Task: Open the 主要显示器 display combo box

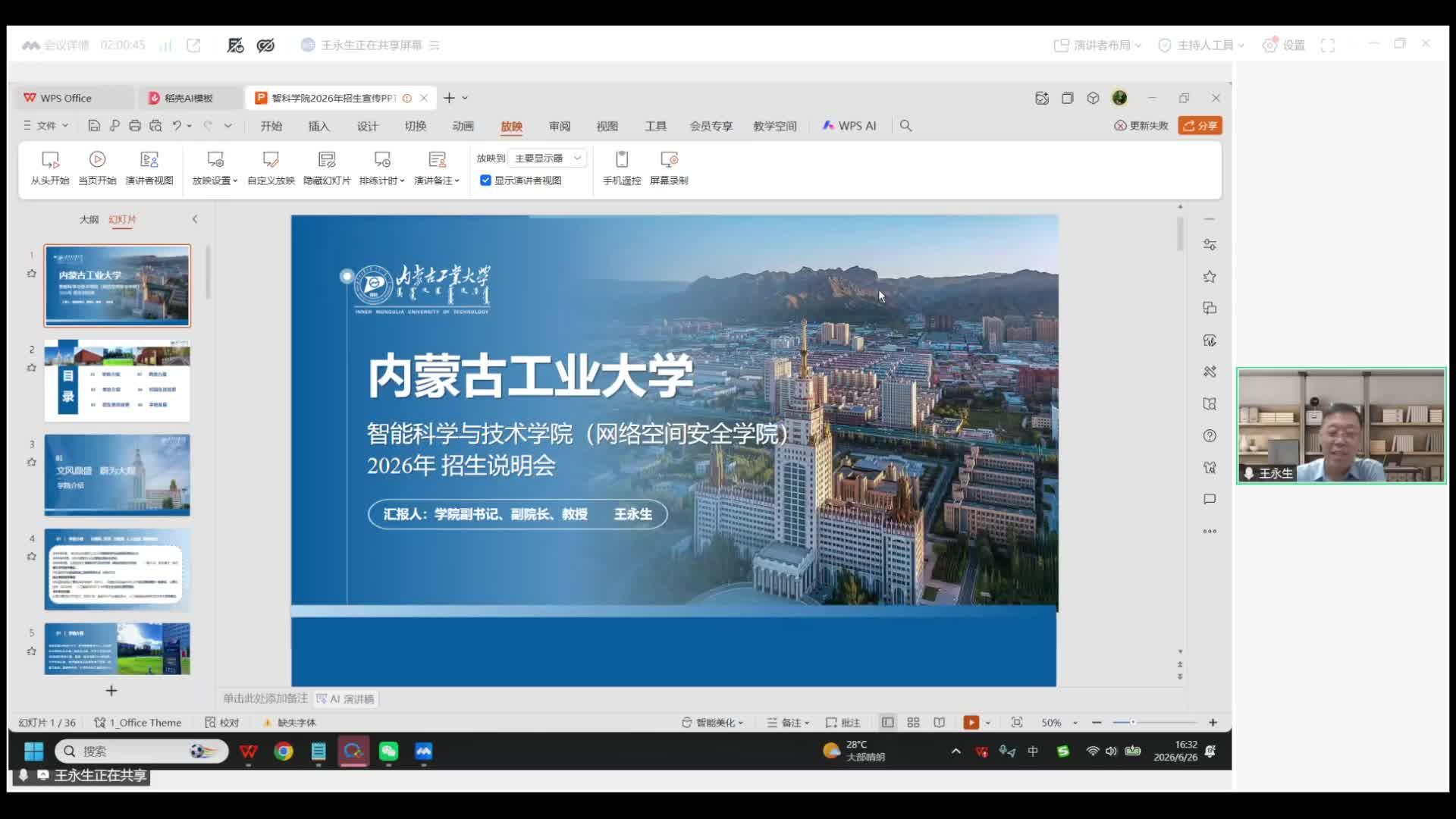Action: point(548,158)
